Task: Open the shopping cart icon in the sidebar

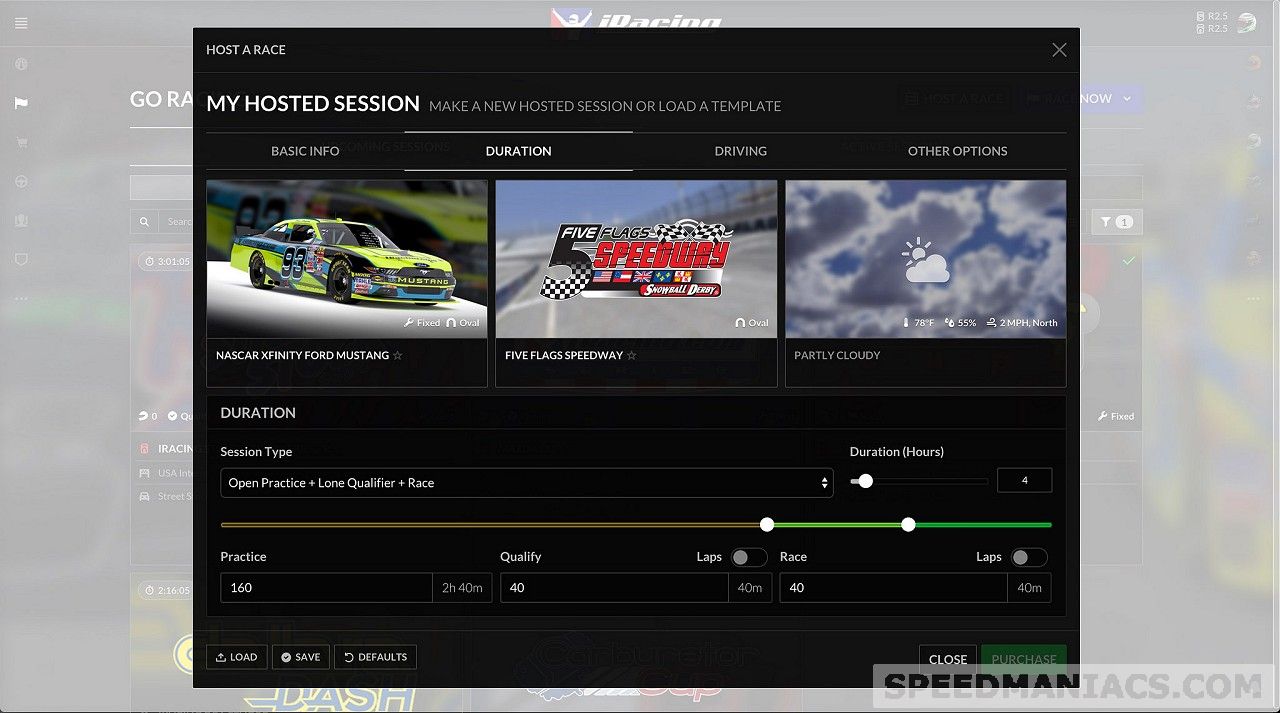Action: pyautogui.click(x=20, y=141)
